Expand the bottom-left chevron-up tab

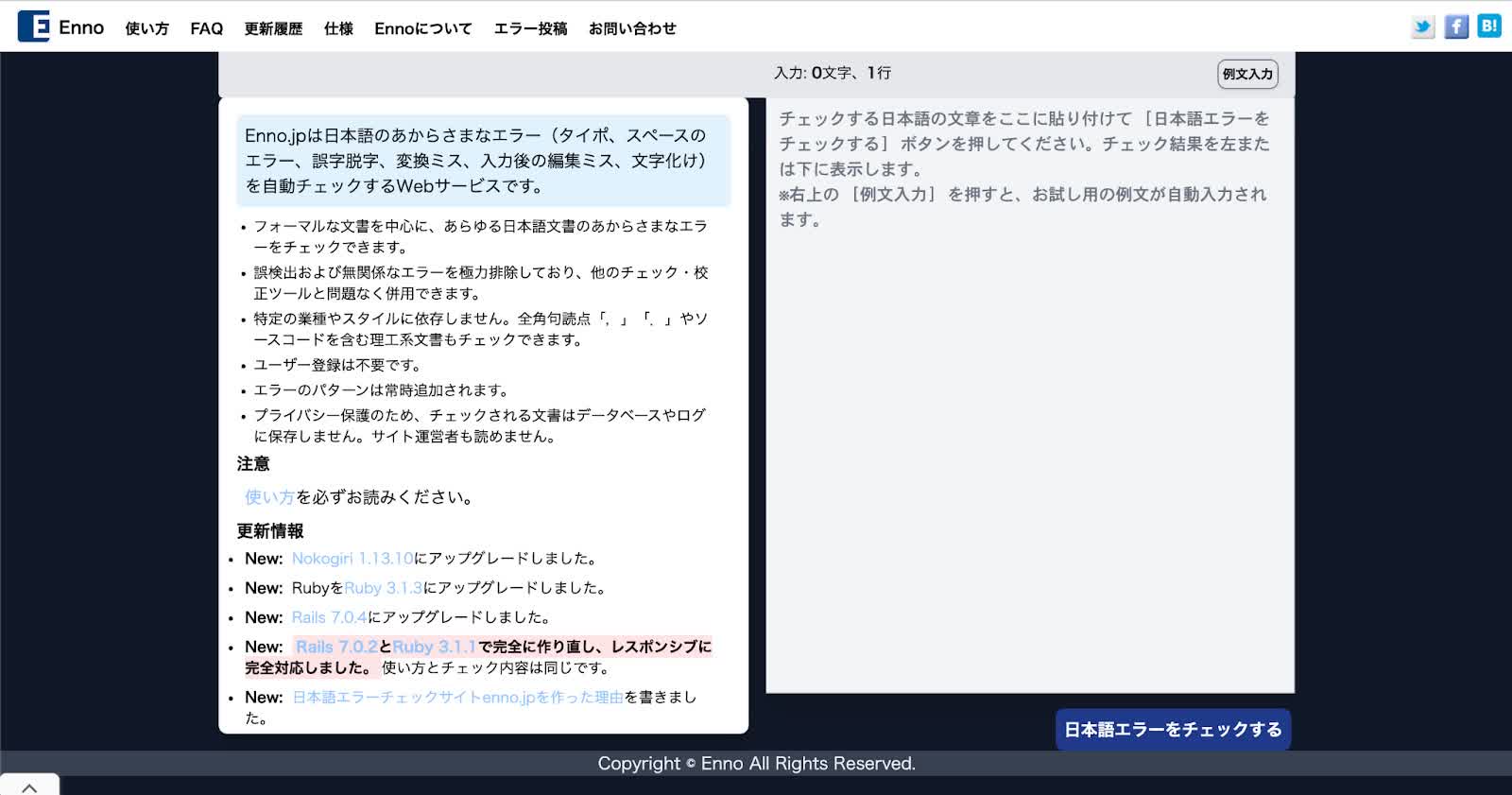click(x=29, y=786)
